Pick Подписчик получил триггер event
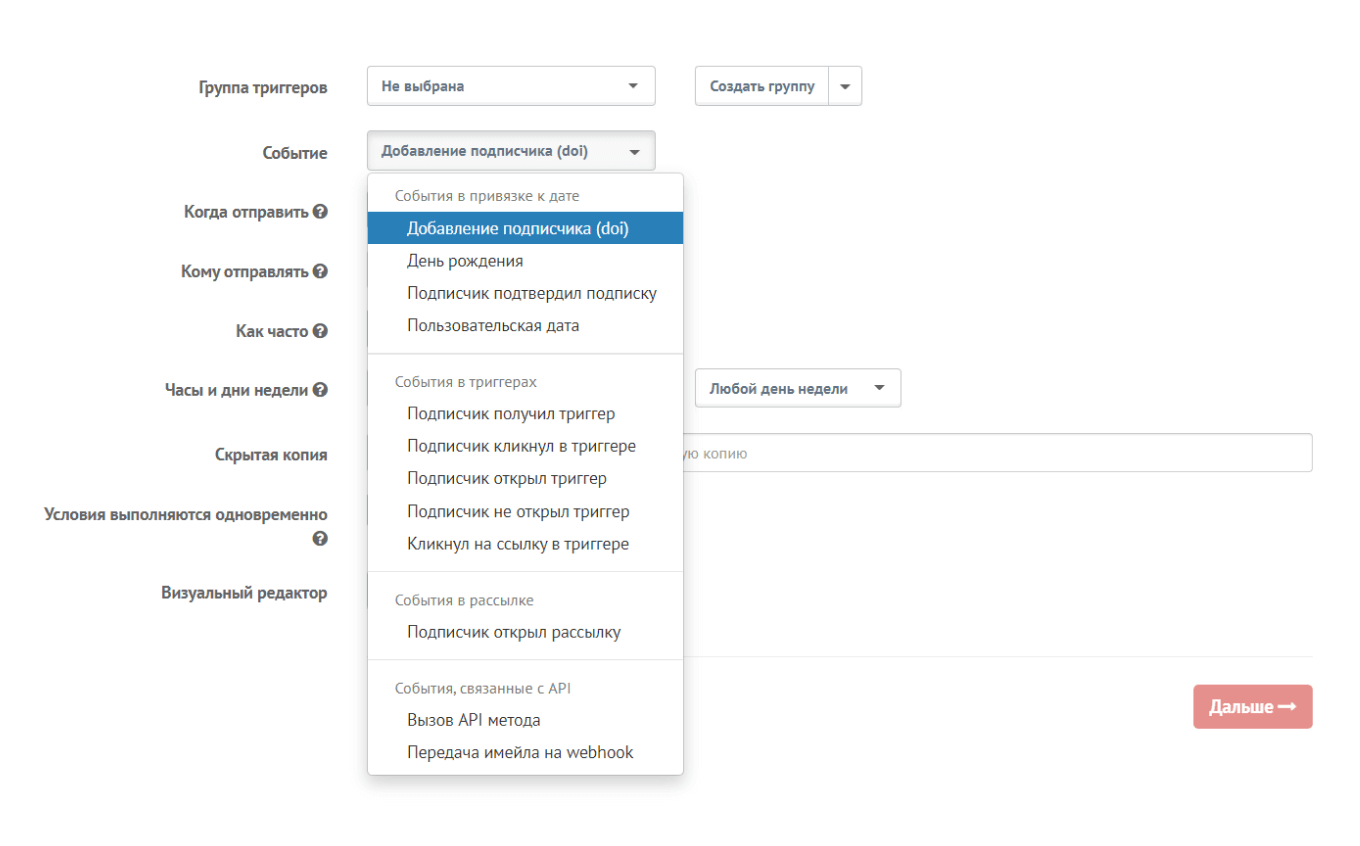This screenshot has height=846, width=1360. click(x=511, y=414)
